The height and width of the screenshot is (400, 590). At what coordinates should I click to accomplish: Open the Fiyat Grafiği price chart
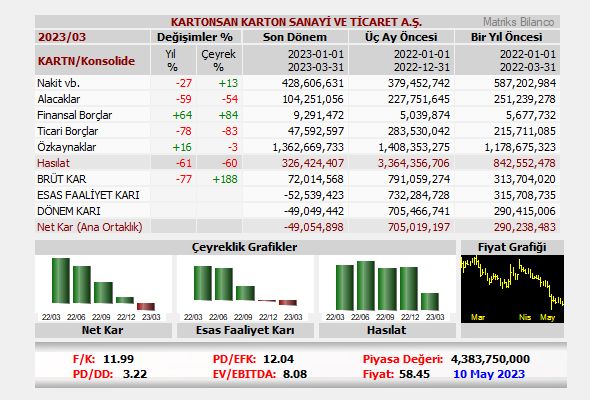click(x=512, y=289)
